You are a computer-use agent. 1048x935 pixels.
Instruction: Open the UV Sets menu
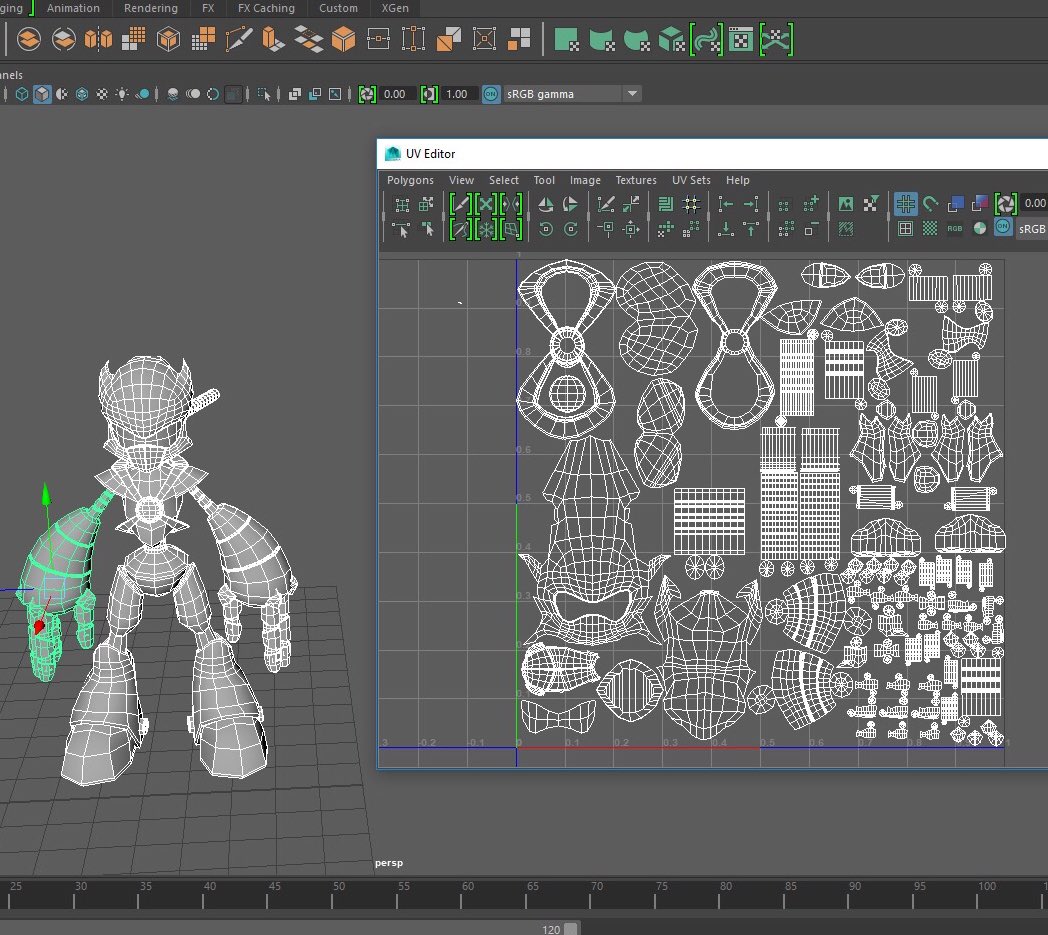tap(691, 180)
